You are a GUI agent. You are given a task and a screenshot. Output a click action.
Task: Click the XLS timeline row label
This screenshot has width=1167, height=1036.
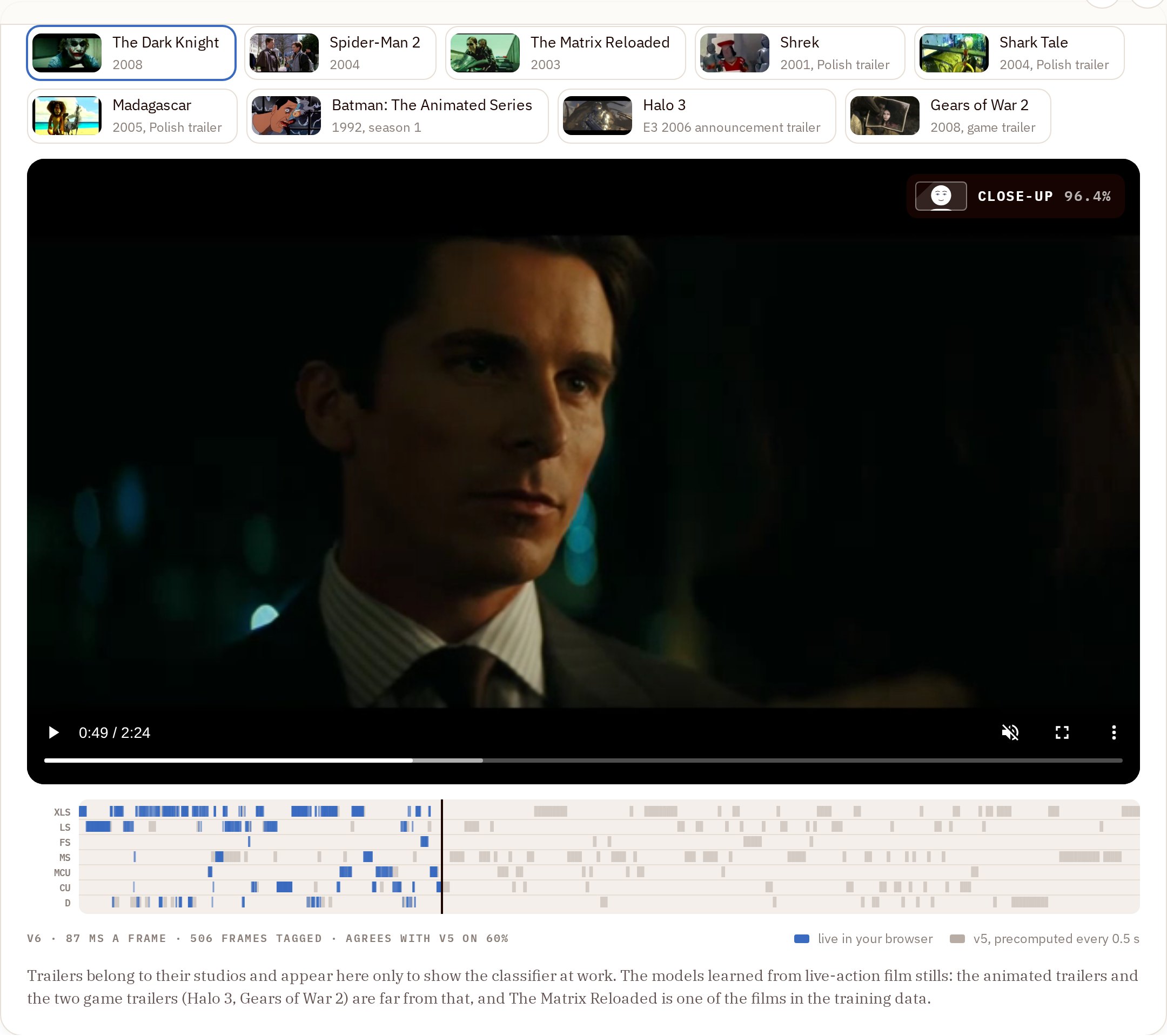point(62,812)
